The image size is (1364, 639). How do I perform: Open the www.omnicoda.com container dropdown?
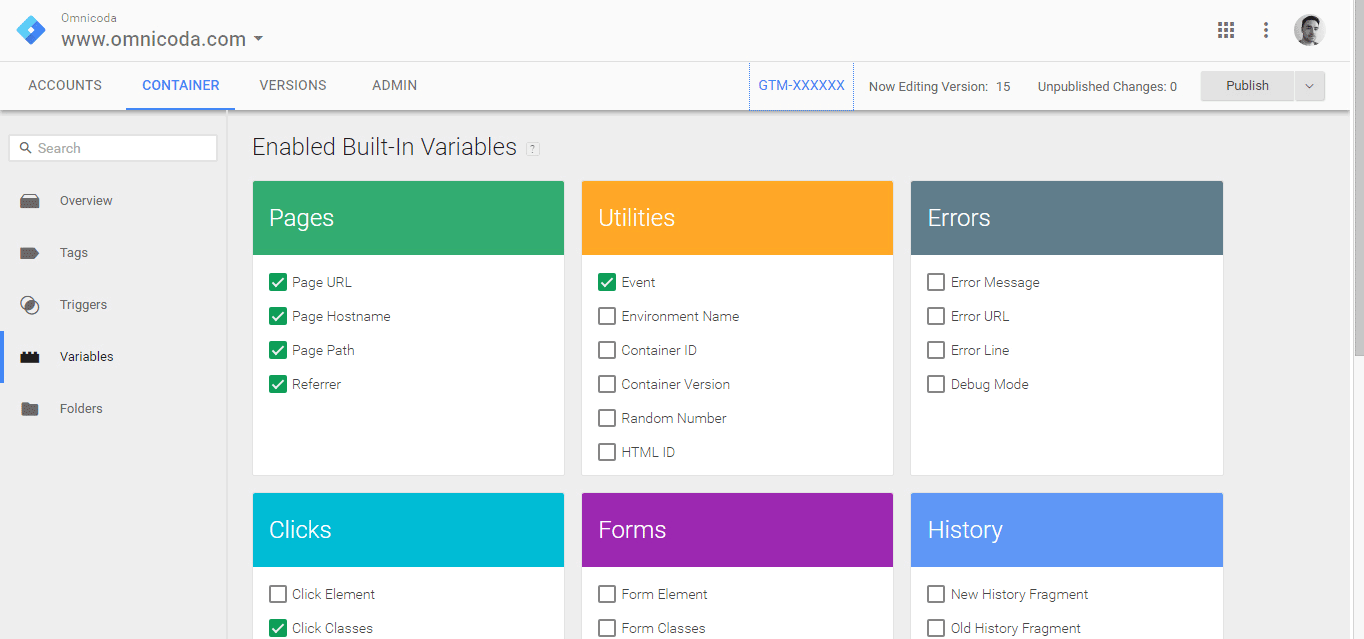coord(258,39)
